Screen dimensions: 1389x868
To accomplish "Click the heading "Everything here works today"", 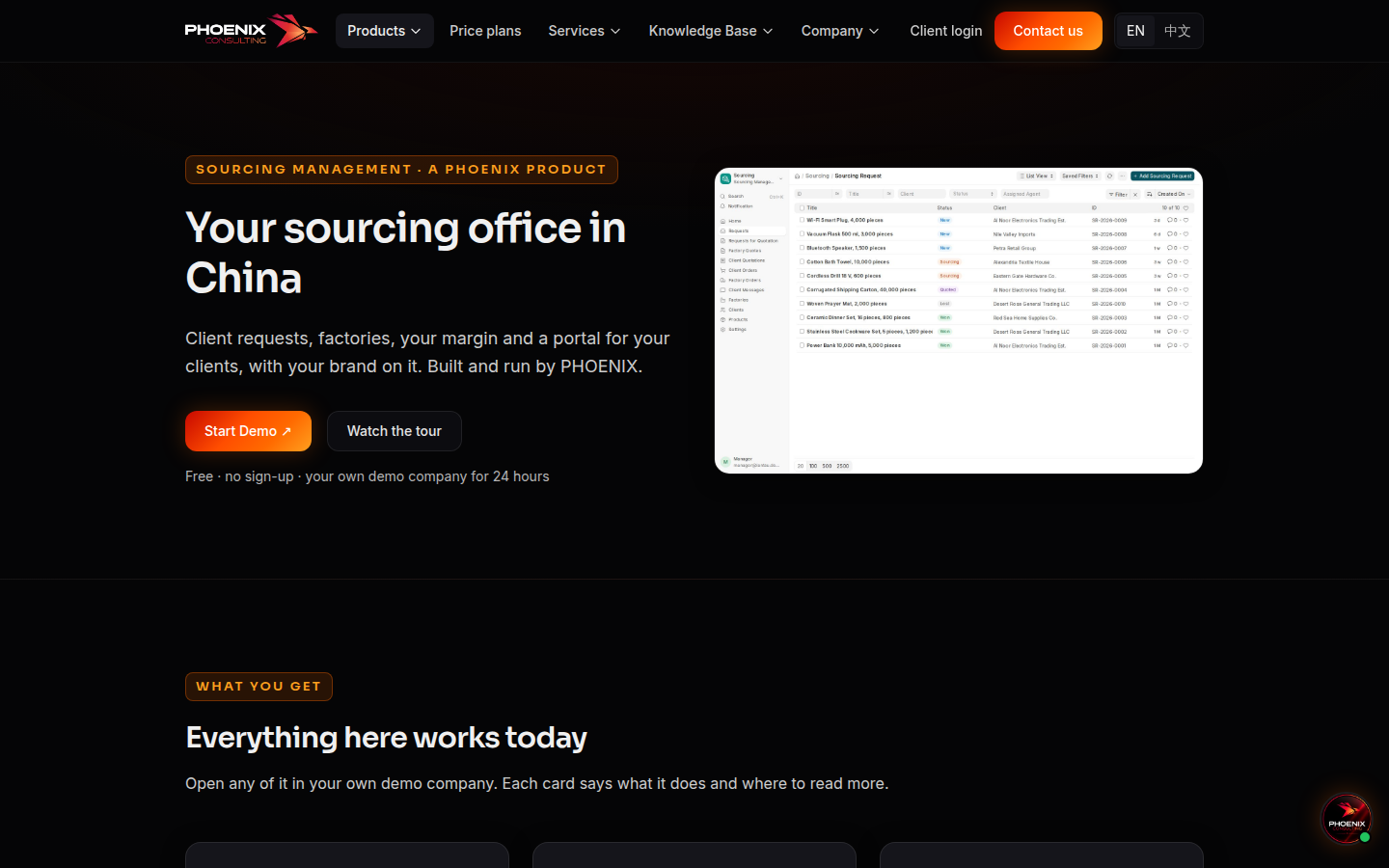I will point(386,738).
